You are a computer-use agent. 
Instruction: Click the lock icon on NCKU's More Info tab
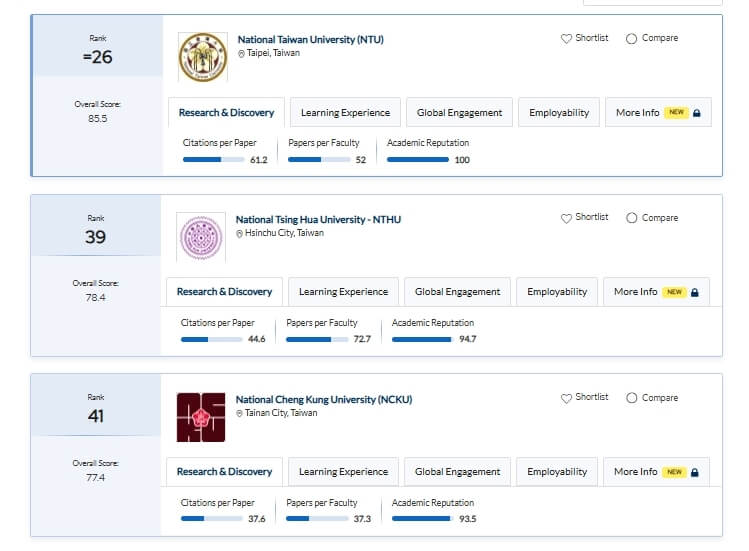[695, 472]
